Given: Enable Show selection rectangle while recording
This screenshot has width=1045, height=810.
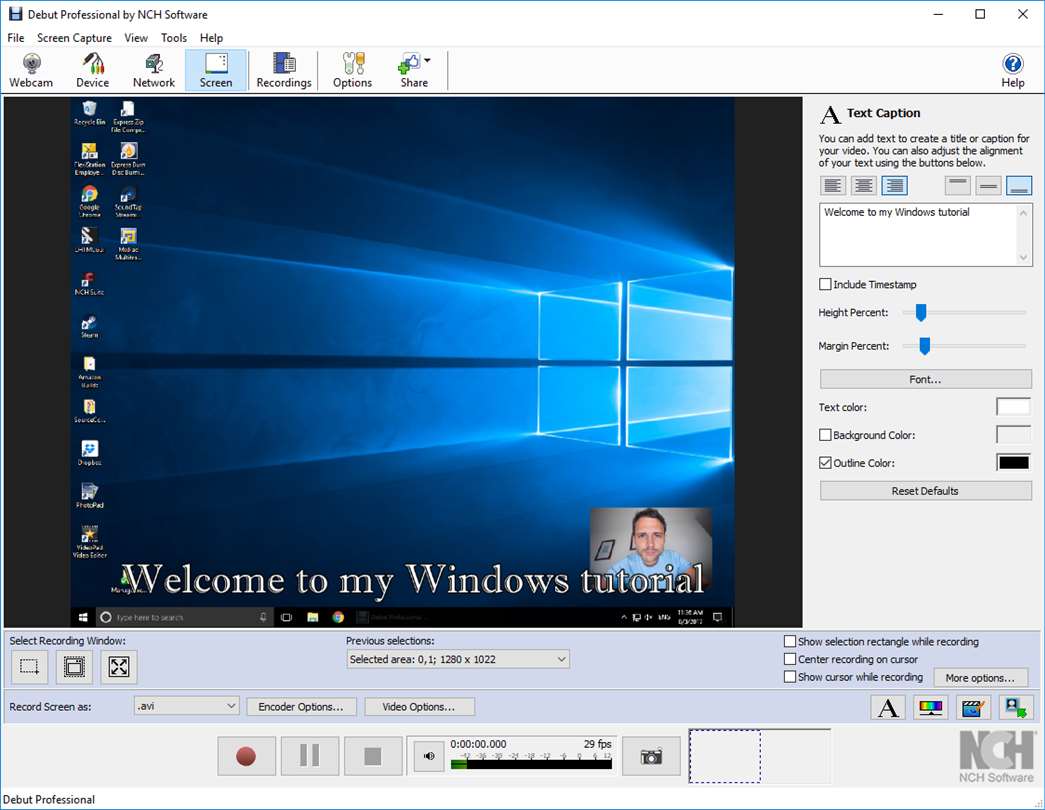Looking at the screenshot, I should (x=790, y=641).
